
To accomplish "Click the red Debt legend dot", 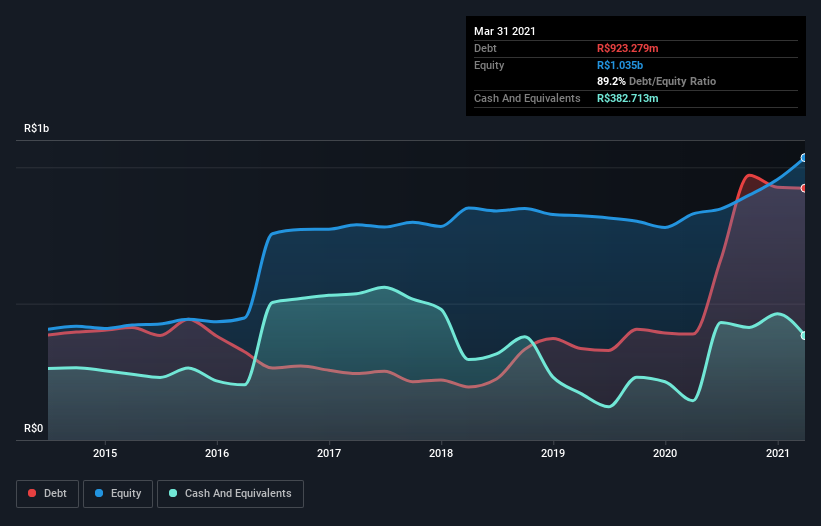I will [32, 493].
